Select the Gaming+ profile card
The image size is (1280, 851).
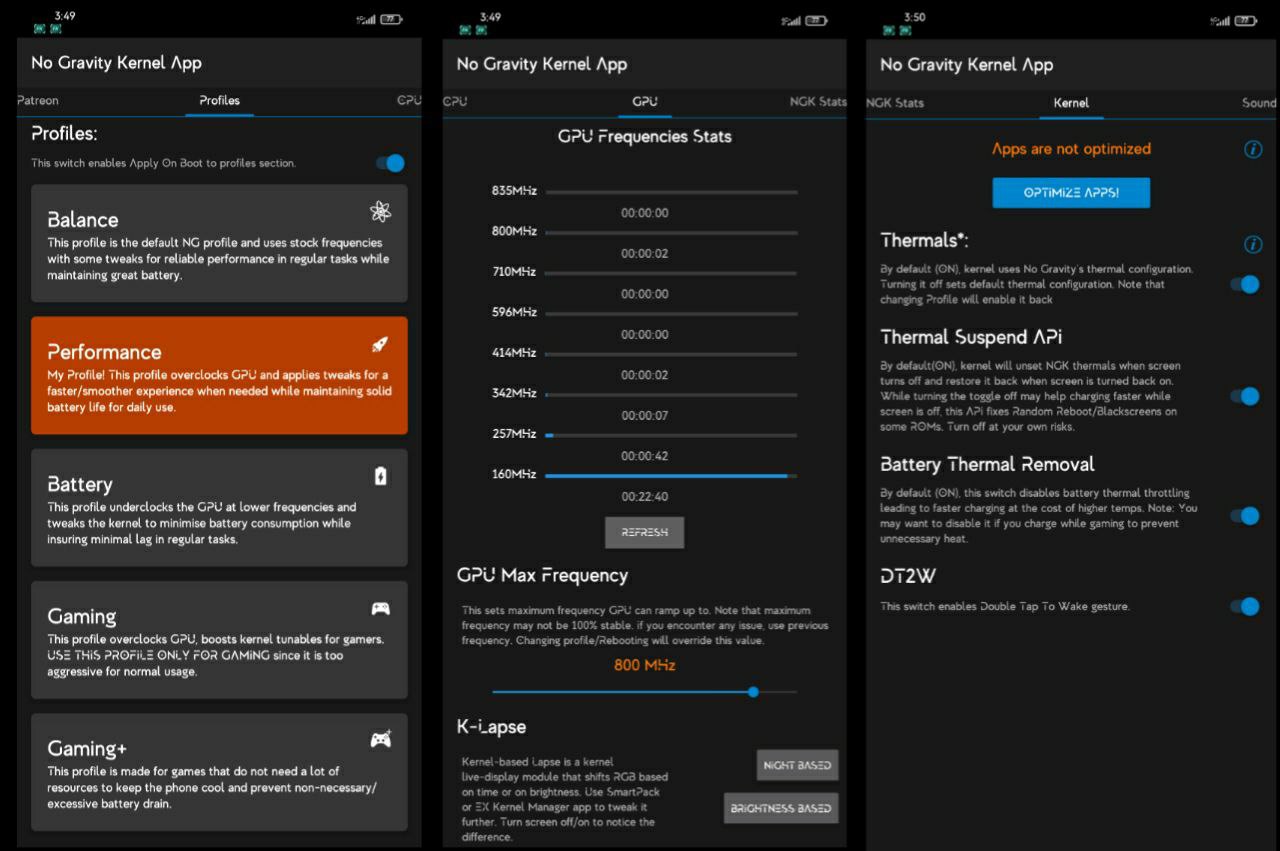click(219, 772)
